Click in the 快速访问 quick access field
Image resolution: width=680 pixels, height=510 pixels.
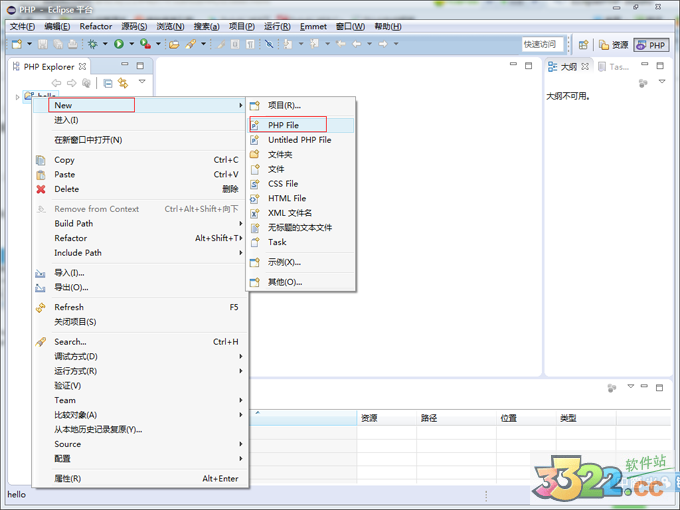(x=540, y=44)
